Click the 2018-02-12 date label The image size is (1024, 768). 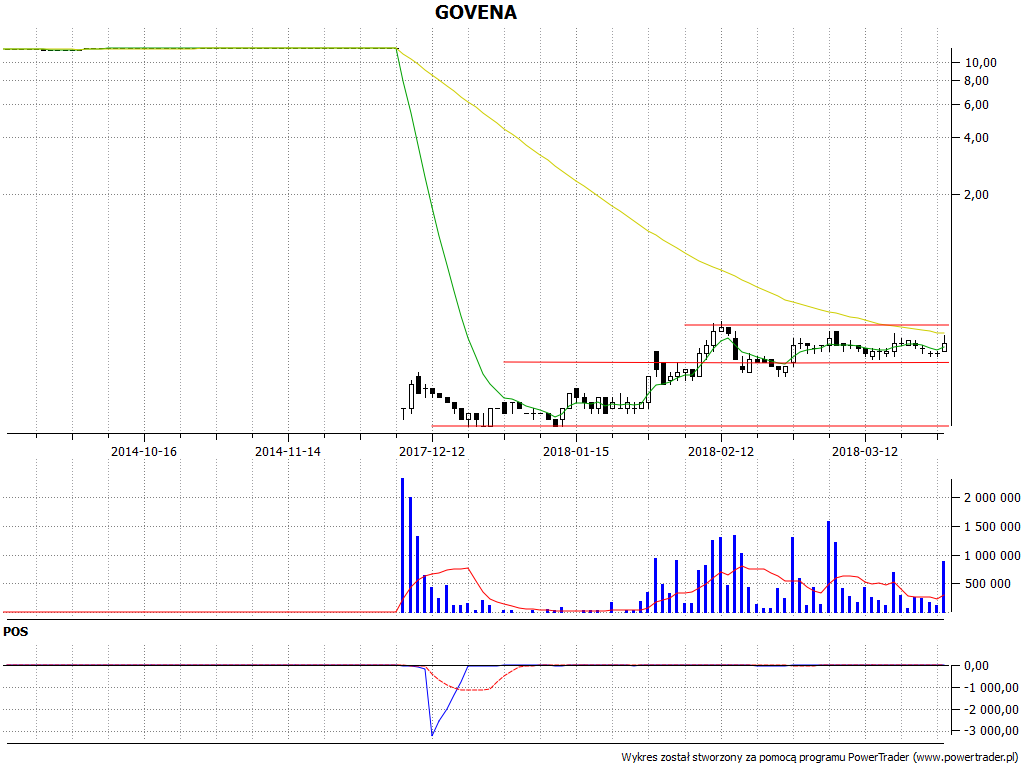(720, 452)
